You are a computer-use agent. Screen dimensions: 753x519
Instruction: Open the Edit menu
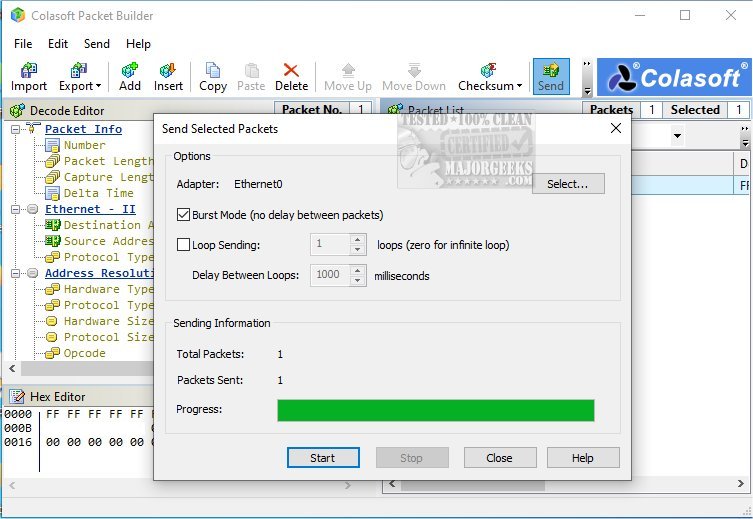[58, 44]
